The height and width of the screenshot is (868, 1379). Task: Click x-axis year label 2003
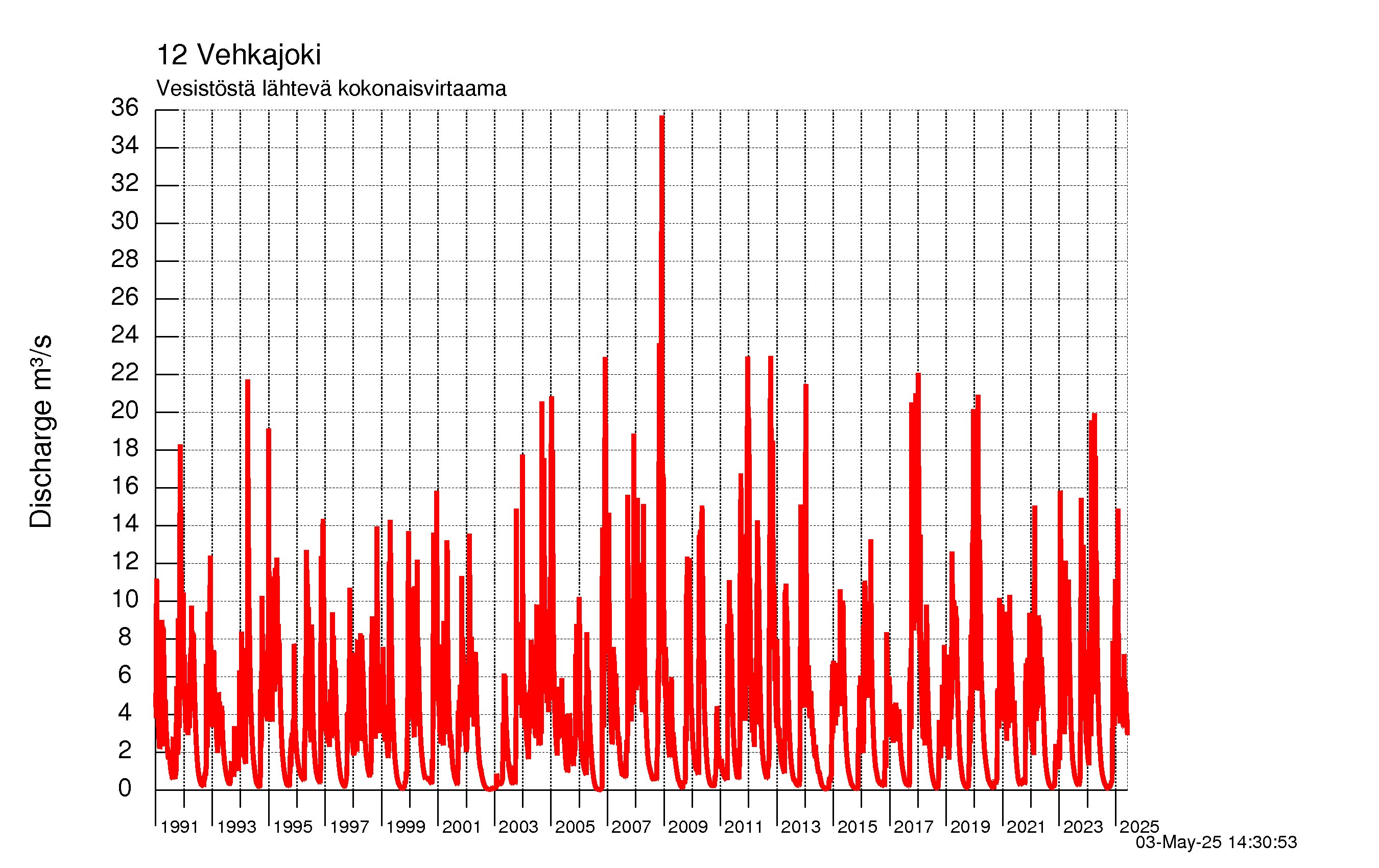pyautogui.click(x=518, y=827)
